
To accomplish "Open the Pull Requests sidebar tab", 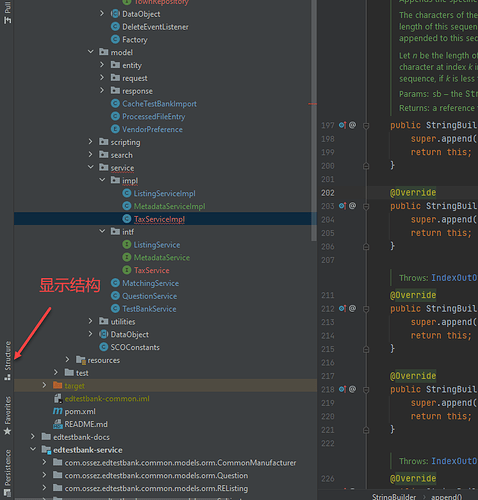I will coord(7,12).
